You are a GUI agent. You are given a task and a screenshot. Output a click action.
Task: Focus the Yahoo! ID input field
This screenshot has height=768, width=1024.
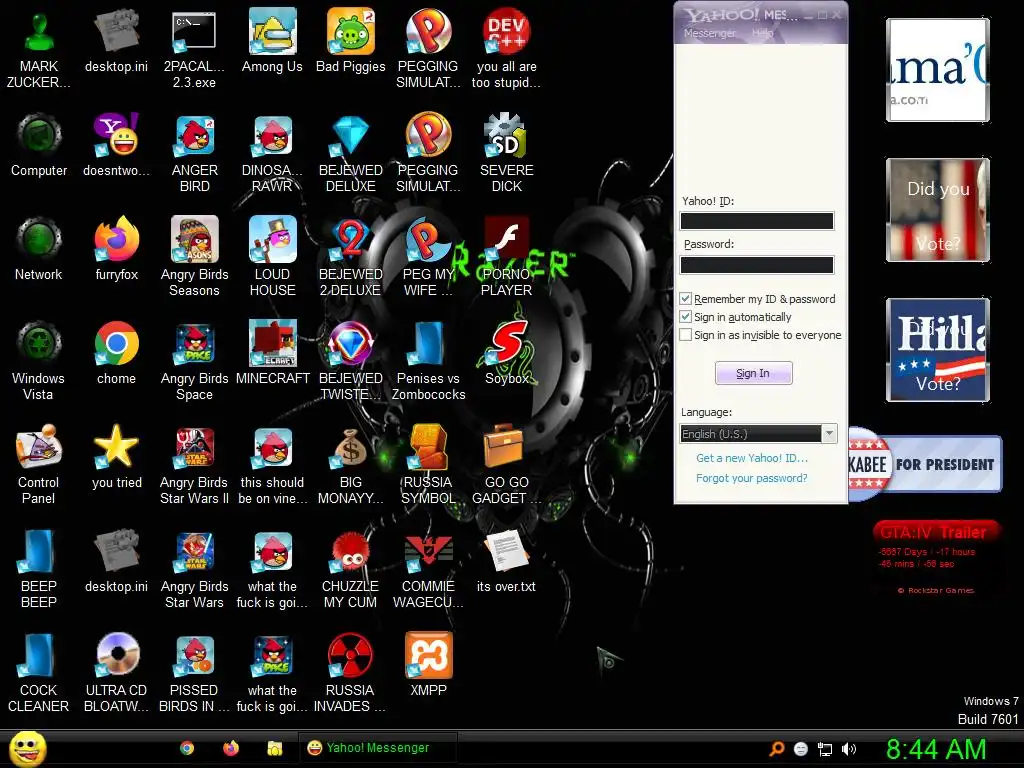(757, 221)
